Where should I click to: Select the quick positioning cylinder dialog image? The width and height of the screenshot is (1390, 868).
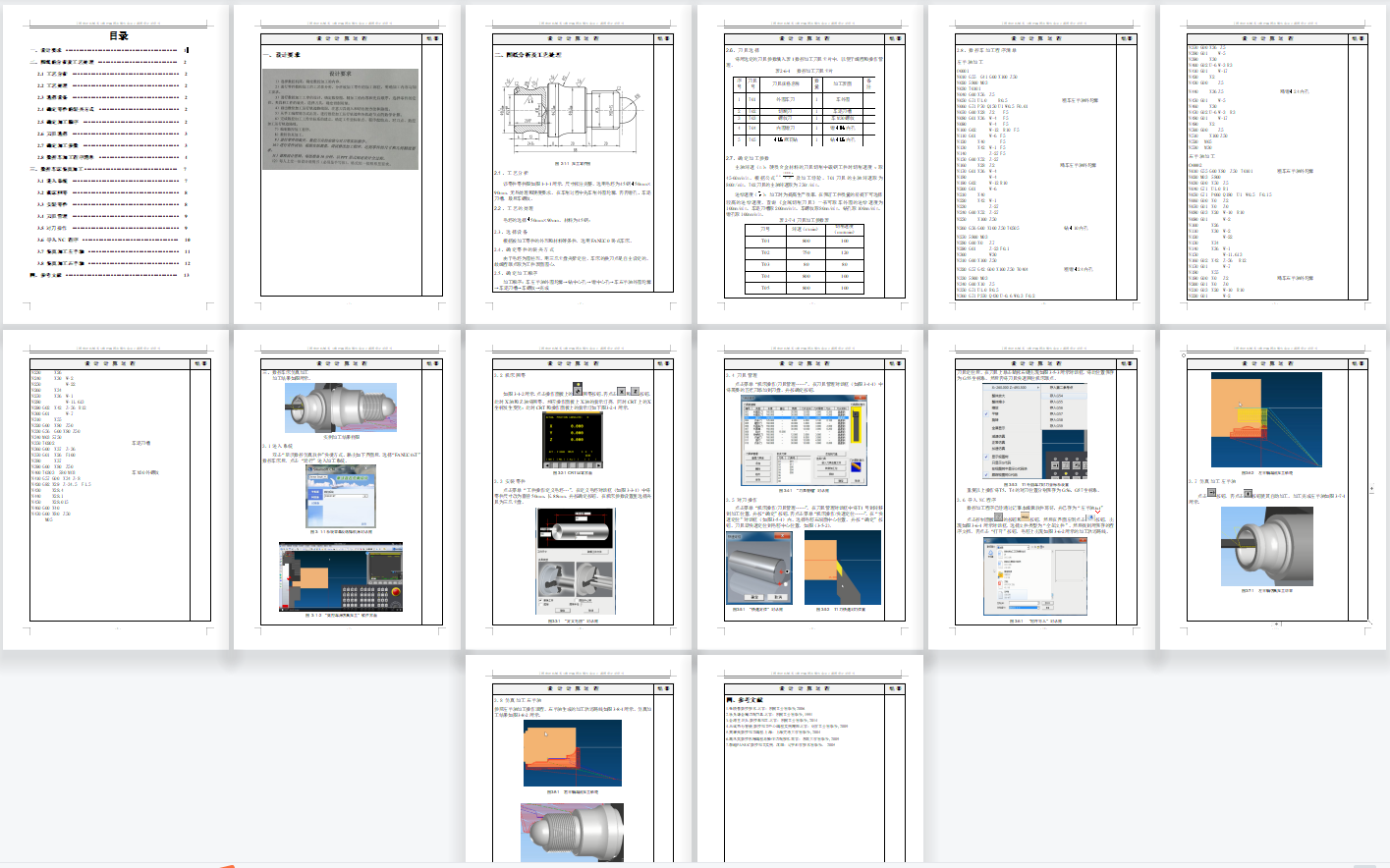point(758,567)
